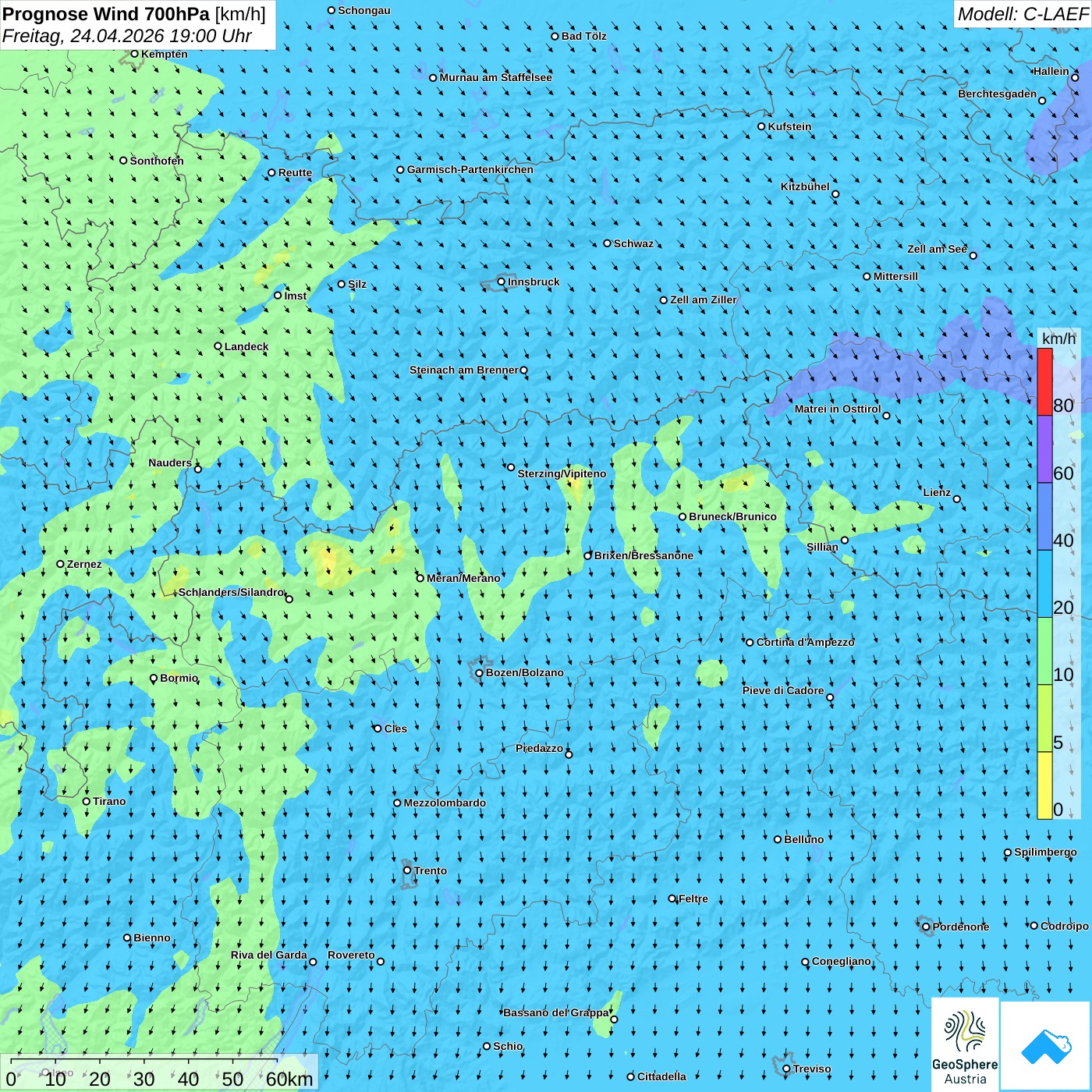Viewport: 1092px width, 1092px height.
Task: Click the GeoSphere Austria logo
Action: point(965,1045)
